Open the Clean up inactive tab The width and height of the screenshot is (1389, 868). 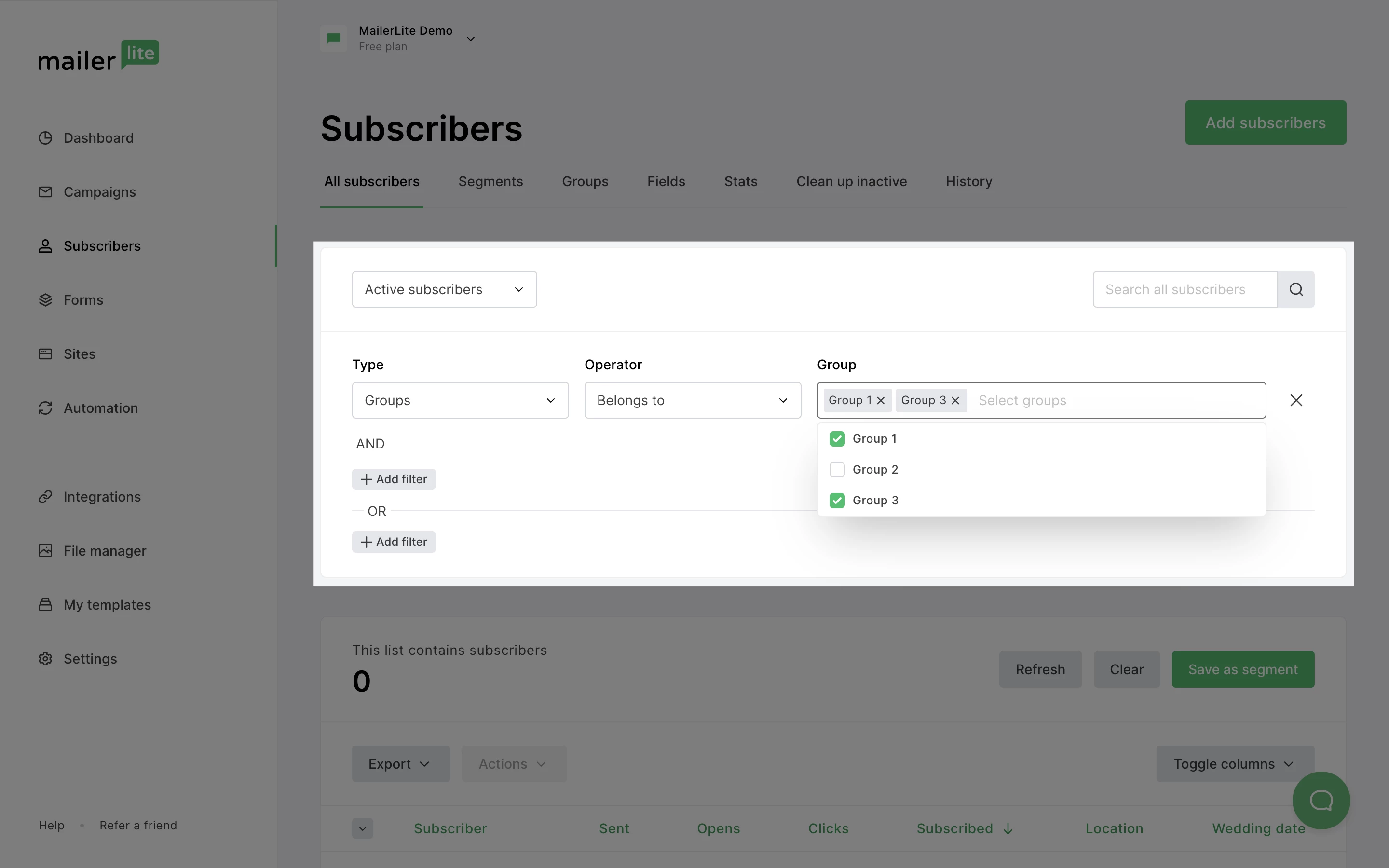[851, 181]
